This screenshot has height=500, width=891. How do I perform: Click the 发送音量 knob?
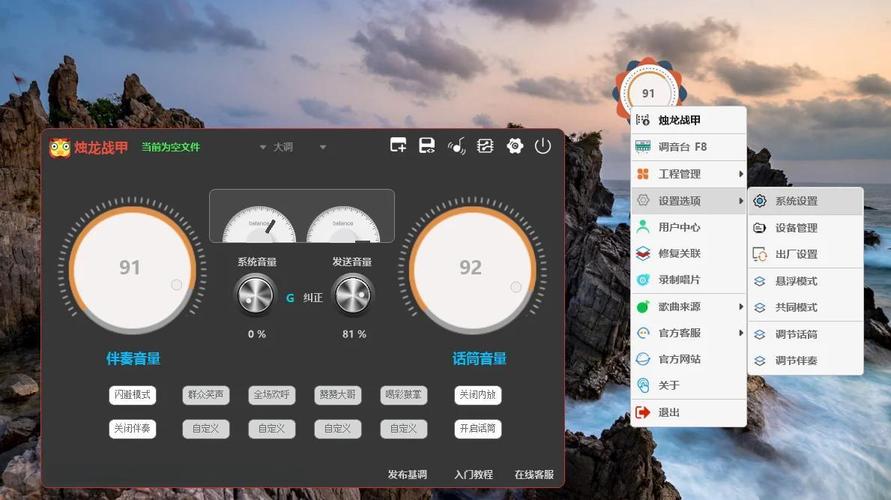pyautogui.click(x=353, y=295)
